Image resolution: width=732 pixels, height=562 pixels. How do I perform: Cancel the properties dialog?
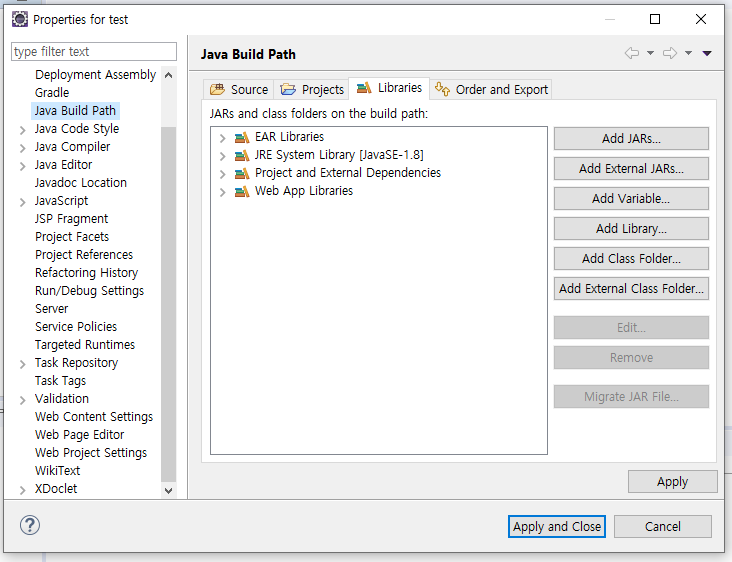[662, 527]
